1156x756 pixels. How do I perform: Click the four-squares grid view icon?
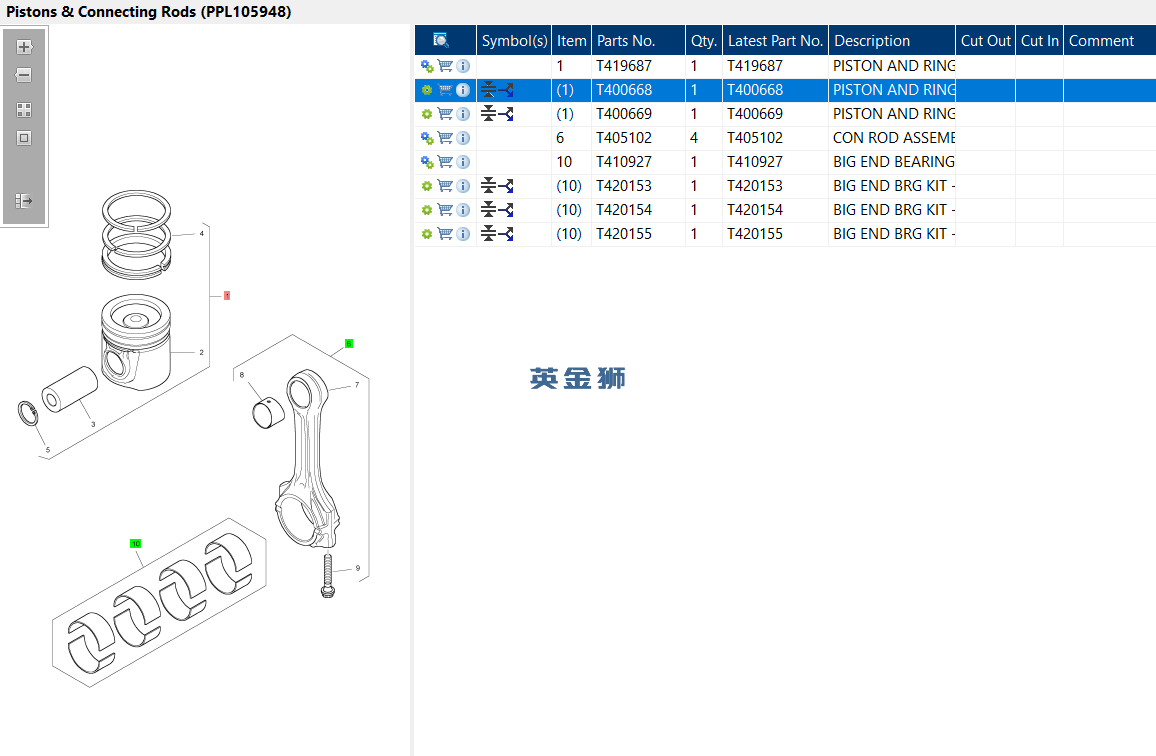(x=24, y=109)
